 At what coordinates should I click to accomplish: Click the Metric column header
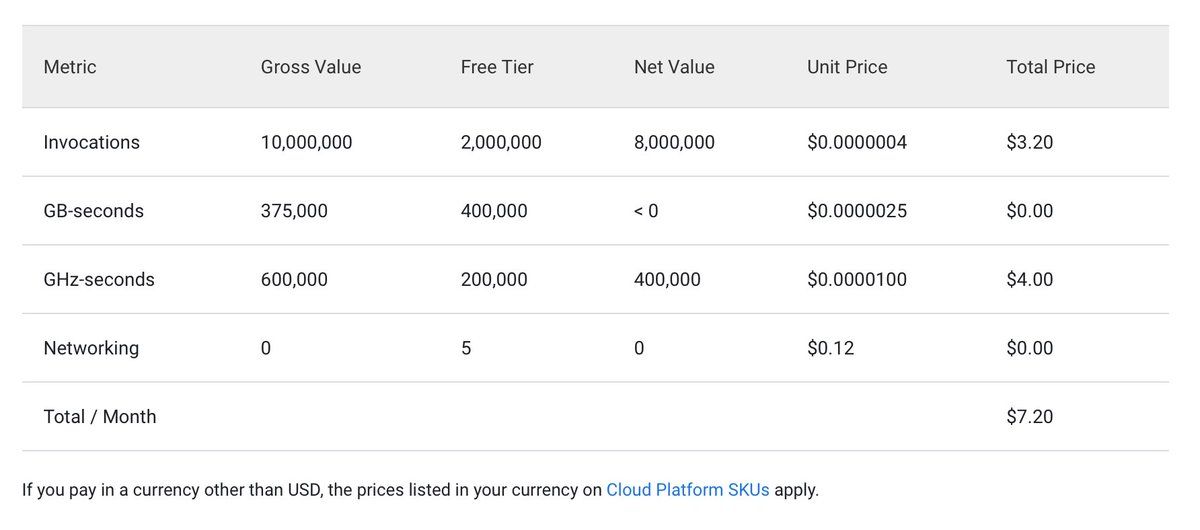coord(70,67)
